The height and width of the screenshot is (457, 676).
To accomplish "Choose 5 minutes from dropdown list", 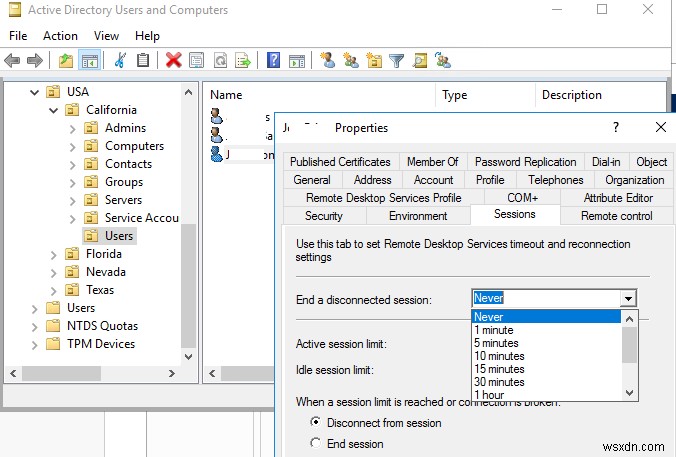I will pos(546,343).
